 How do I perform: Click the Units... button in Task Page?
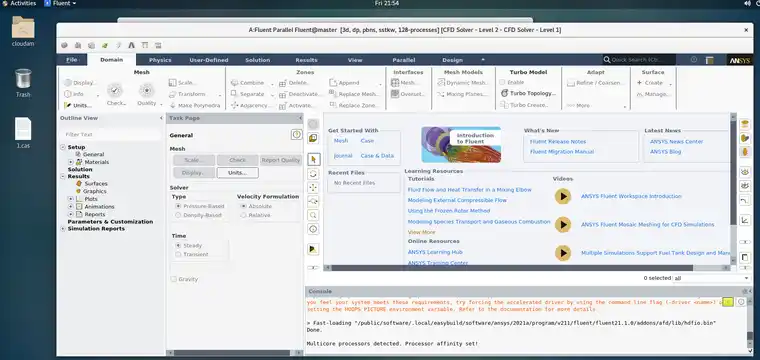point(238,173)
